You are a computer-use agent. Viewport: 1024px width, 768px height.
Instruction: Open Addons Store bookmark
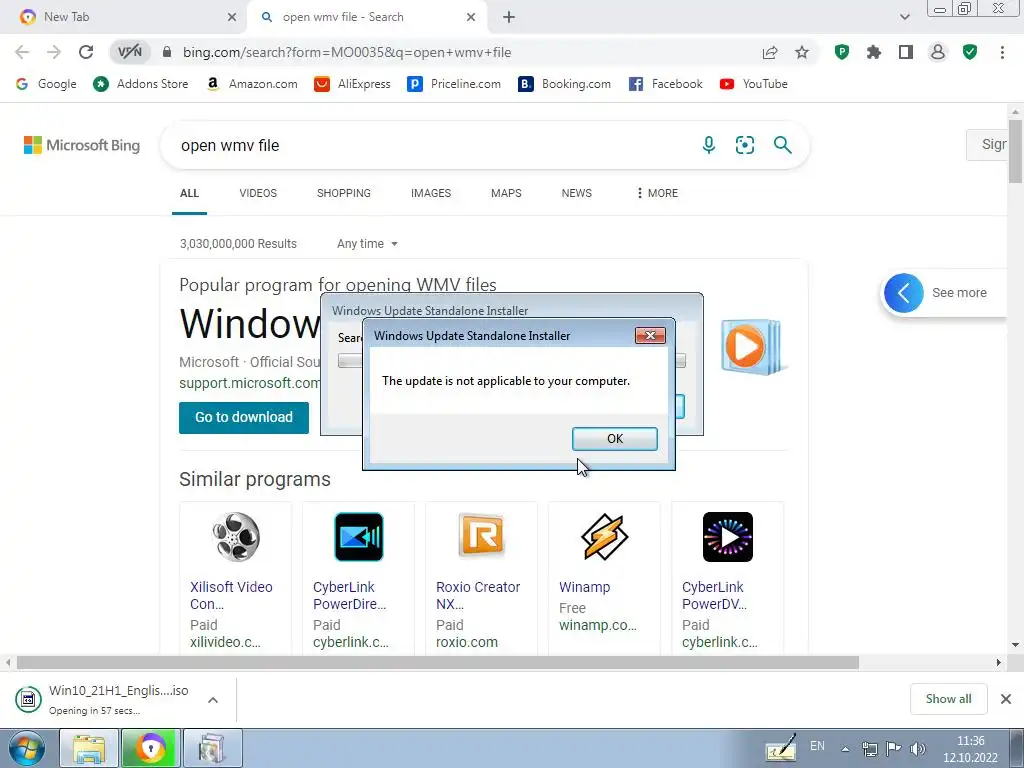(140, 84)
